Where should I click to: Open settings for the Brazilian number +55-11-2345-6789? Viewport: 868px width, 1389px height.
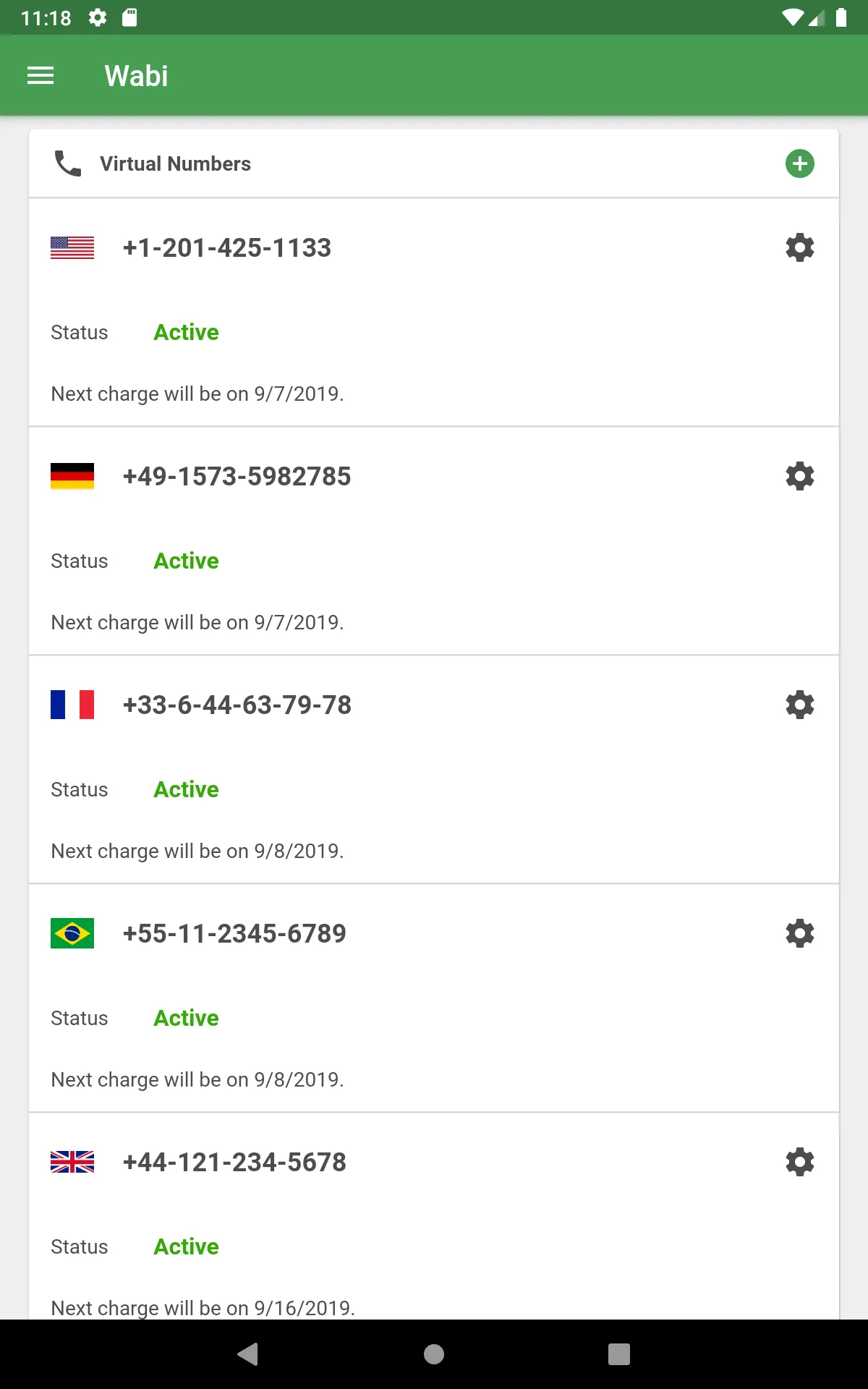click(799, 933)
